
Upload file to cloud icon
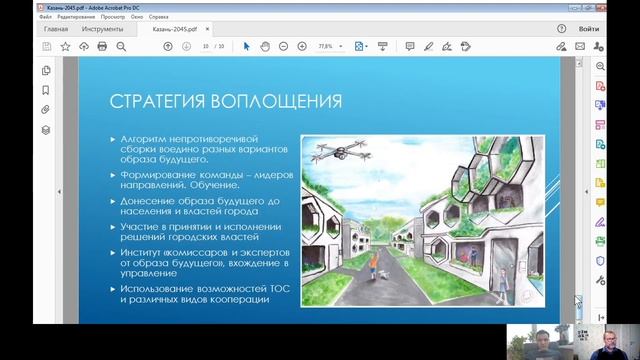[x=84, y=47]
